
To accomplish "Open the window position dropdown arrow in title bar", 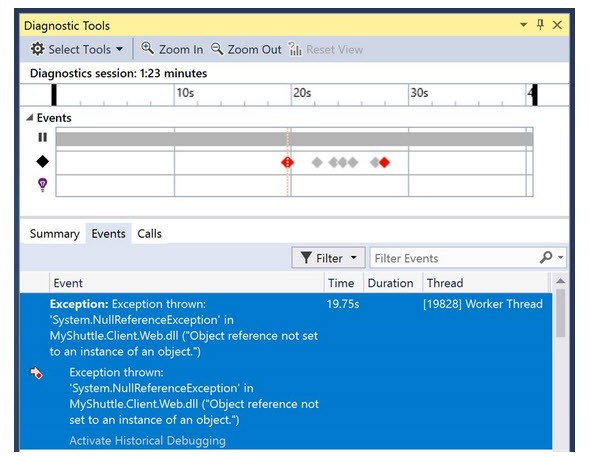I will coord(523,25).
